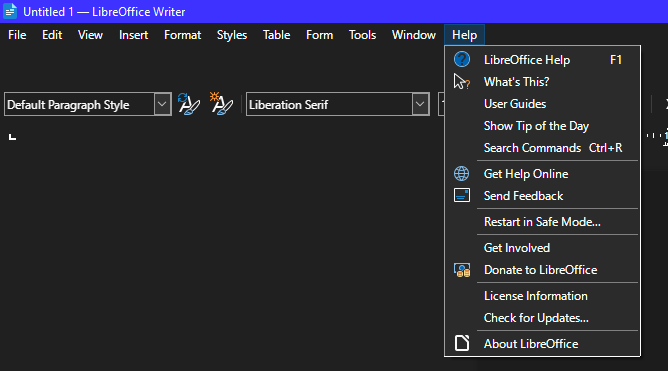Viewport: 668px width, 371px height.
Task: Open the View menu
Action: pyautogui.click(x=90, y=35)
